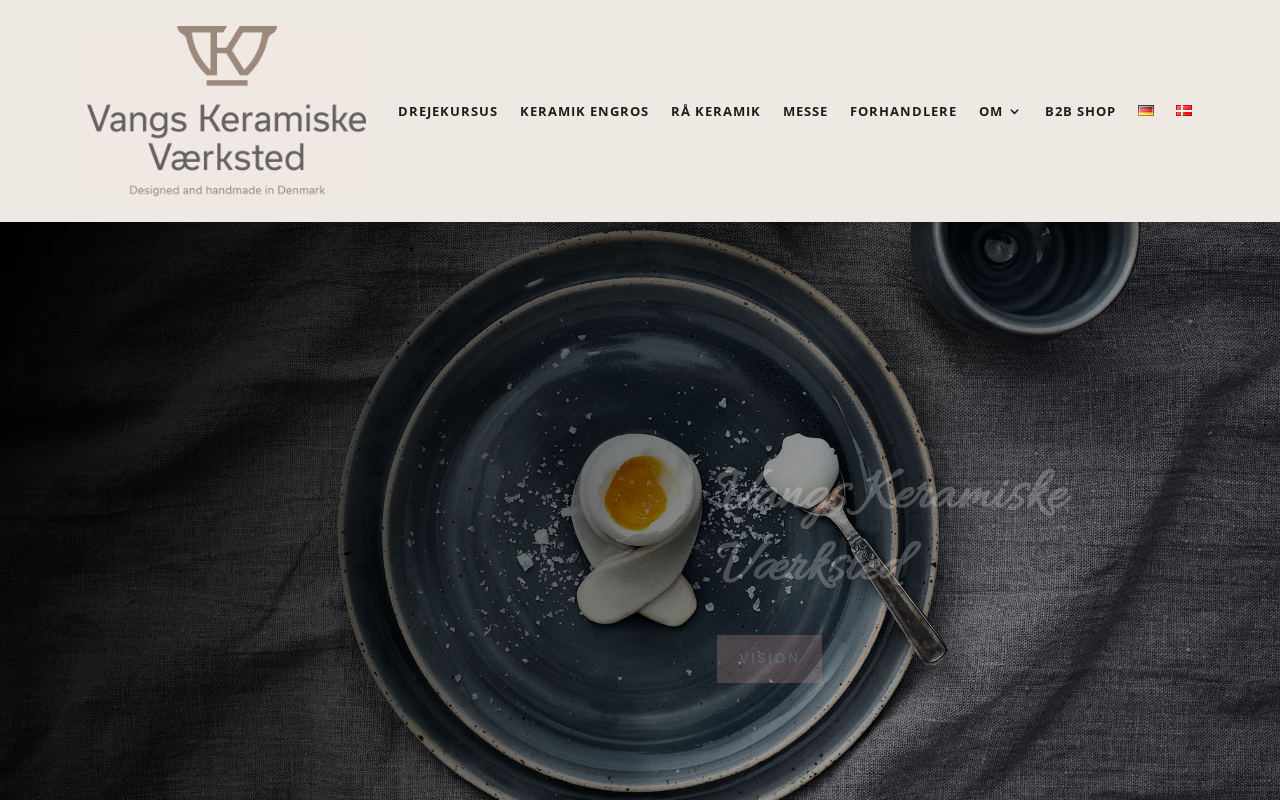Image resolution: width=1280 pixels, height=800 pixels.
Task: Expand the OM menu chevron arrow
Action: tap(1015, 112)
